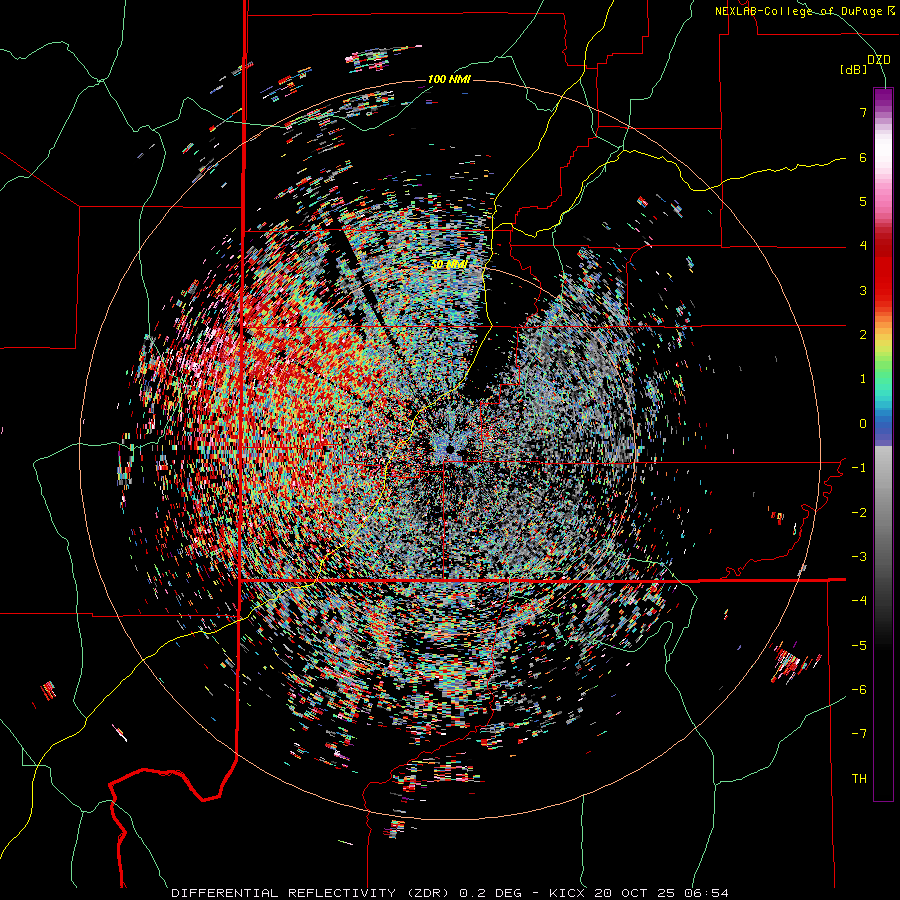Screen dimensions: 900x900
Task: Select the -4 value on the color scale
Action: point(859,601)
